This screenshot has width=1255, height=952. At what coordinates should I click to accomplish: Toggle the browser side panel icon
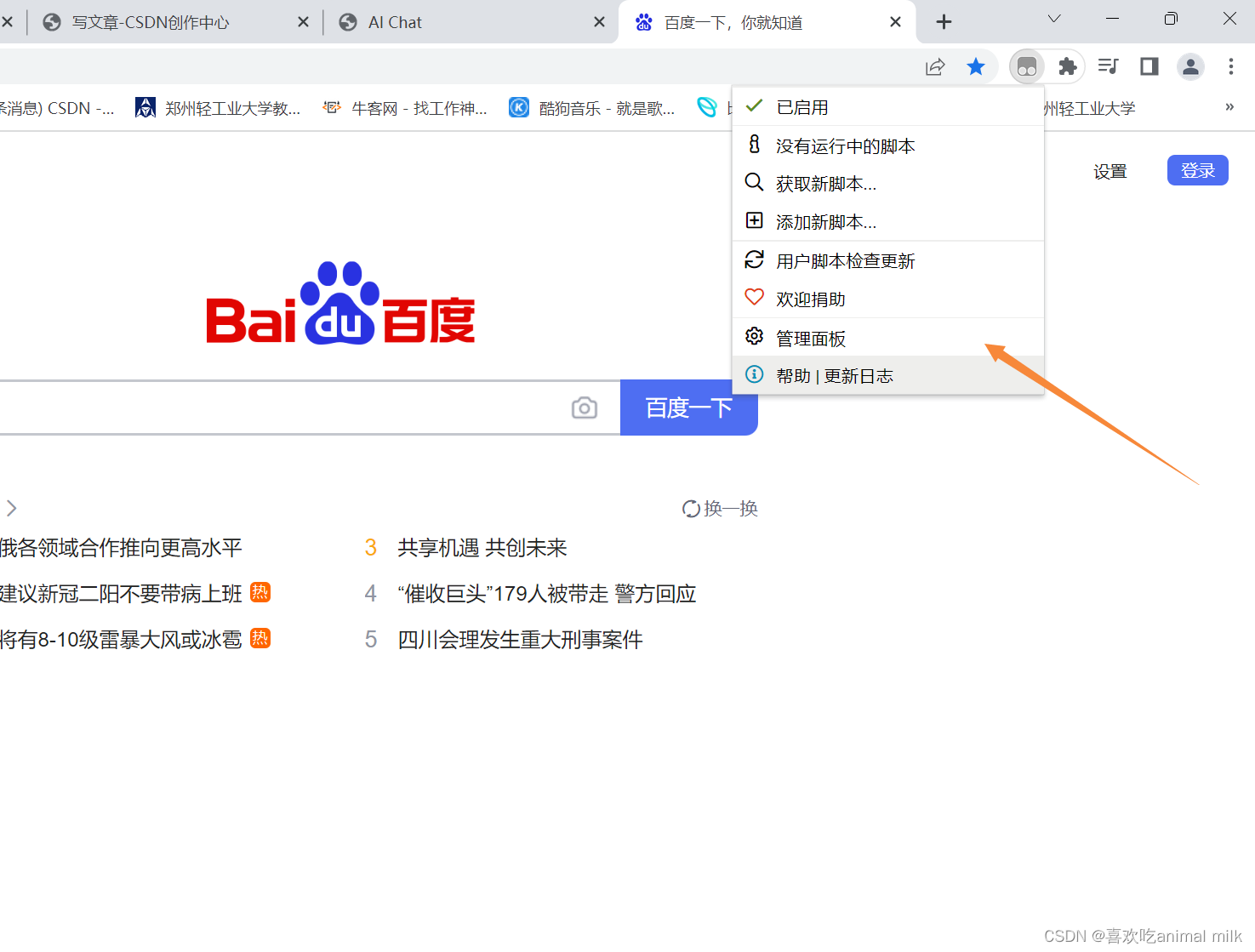pos(1149,66)
